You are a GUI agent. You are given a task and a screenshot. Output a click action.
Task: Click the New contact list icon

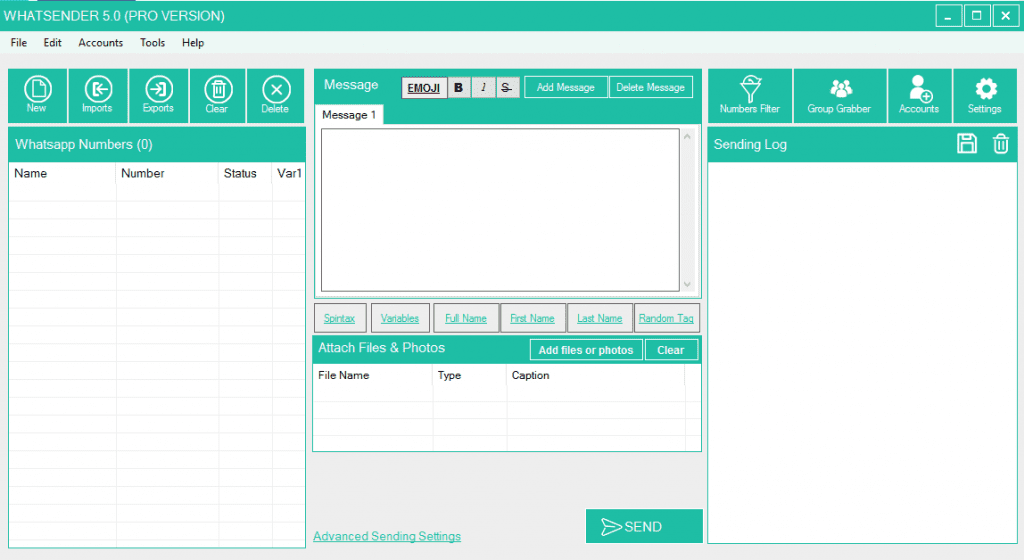(x=37, y=95)
